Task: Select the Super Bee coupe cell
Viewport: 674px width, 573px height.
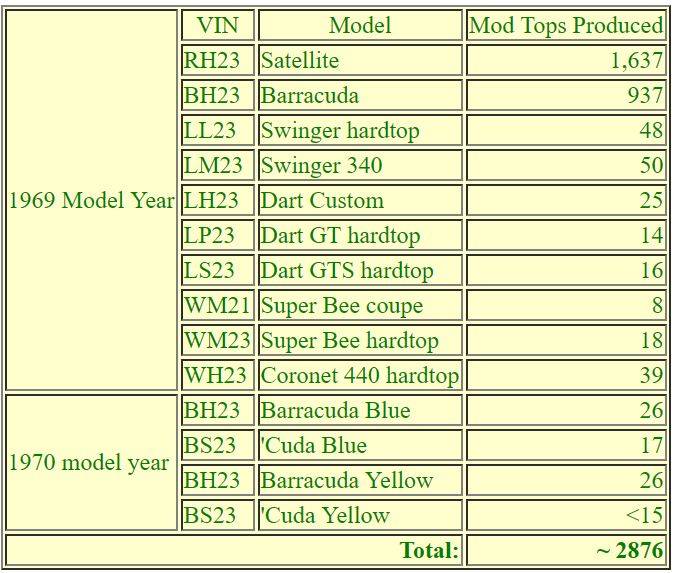Action: point(360,305)
